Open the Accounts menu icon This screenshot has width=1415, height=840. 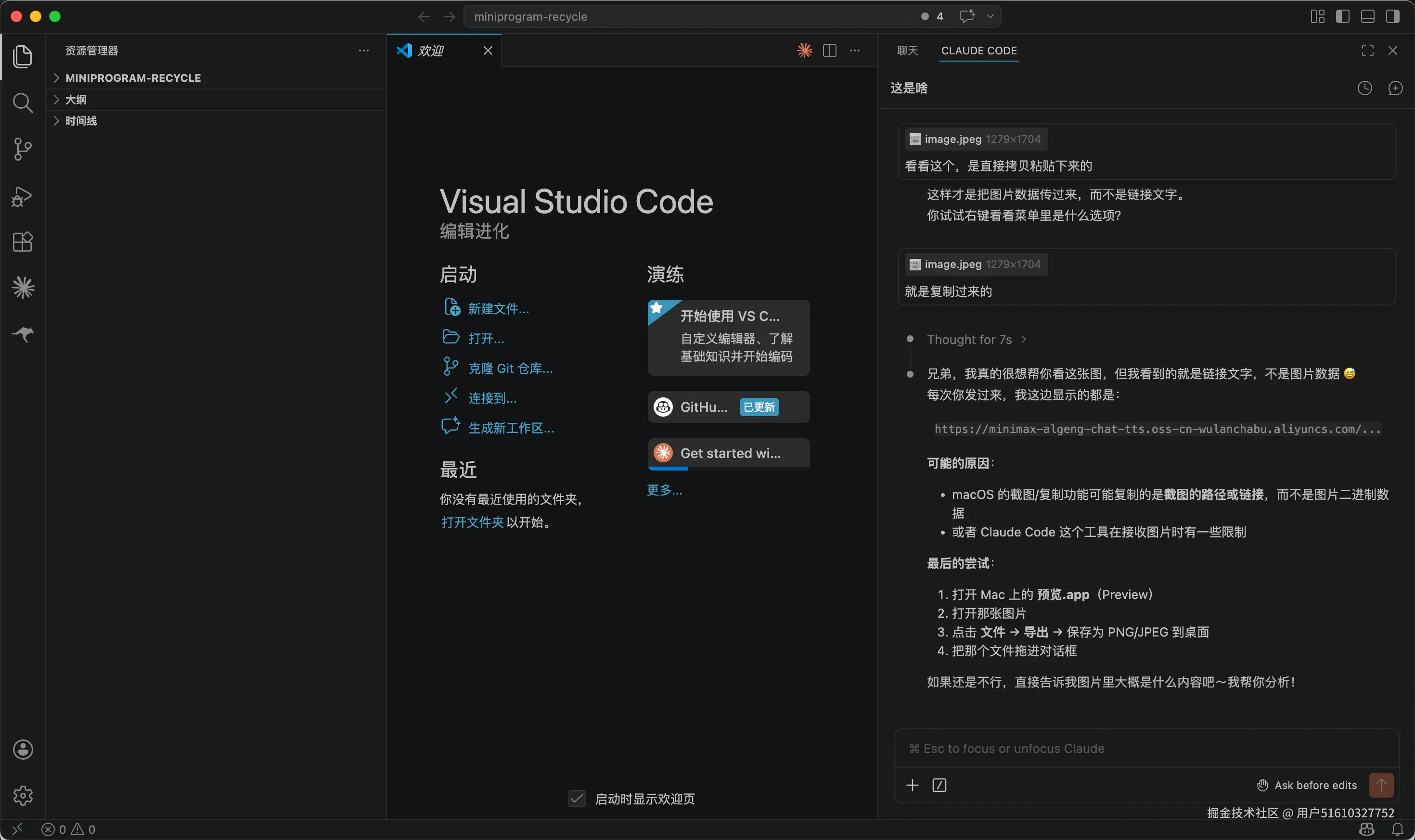click(x=23, y=750)
